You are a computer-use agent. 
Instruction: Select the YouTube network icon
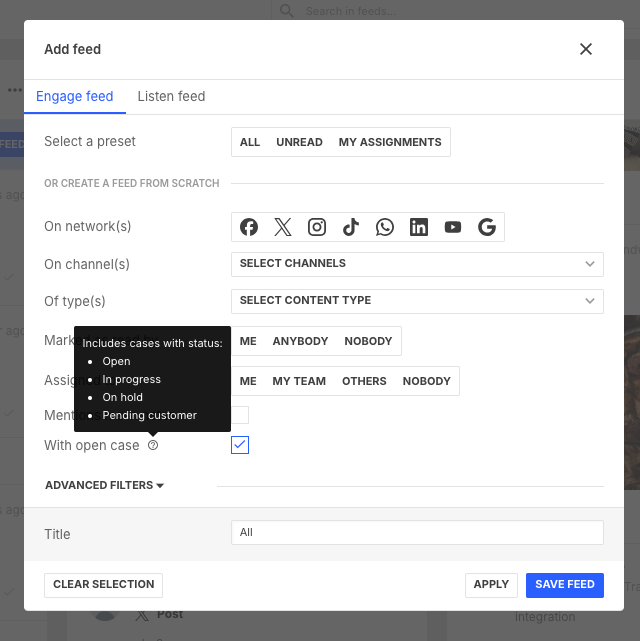[x=453, y=227]
